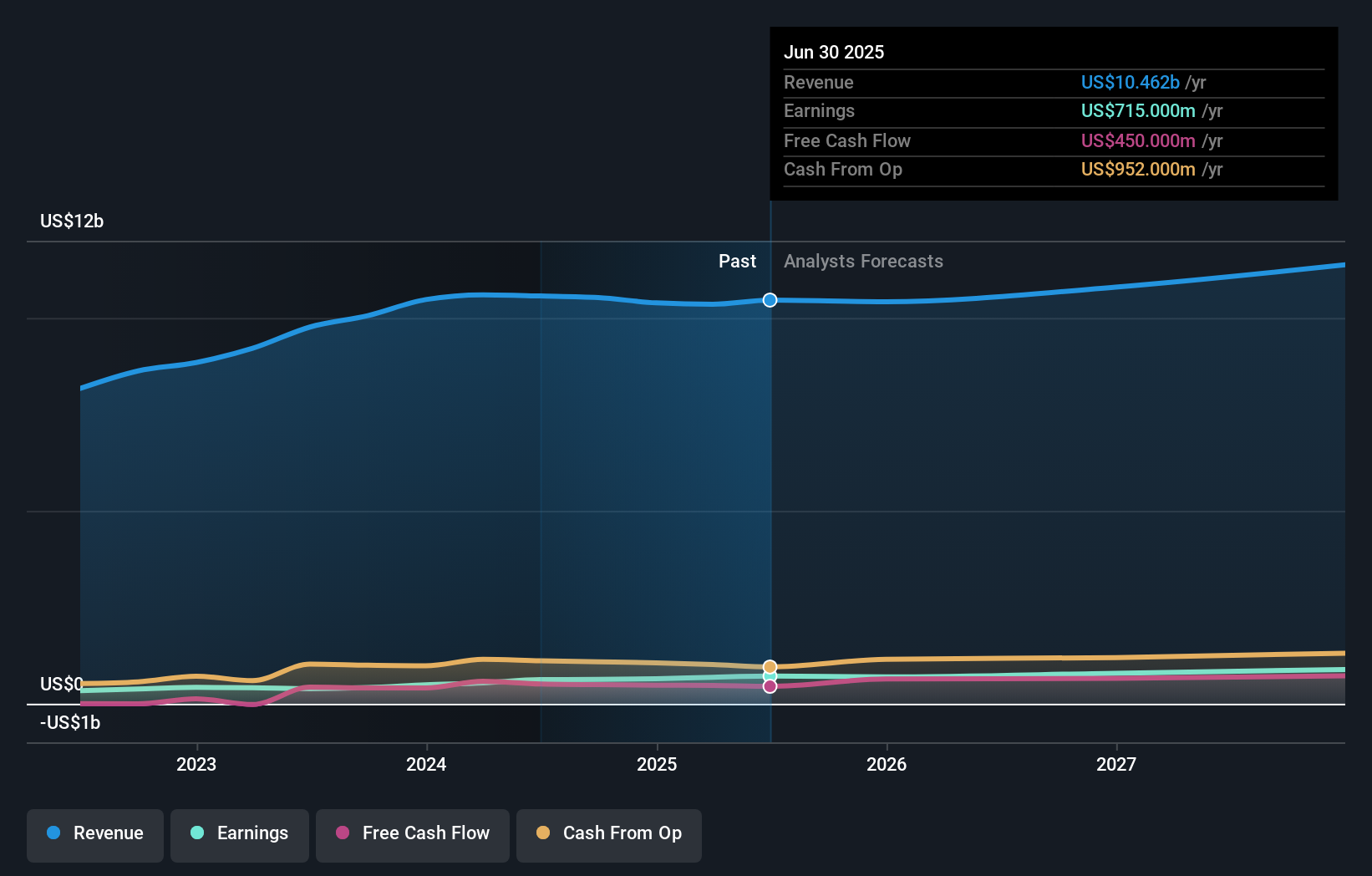Click the Cash From Op label in tooltip

pos(843,169)
